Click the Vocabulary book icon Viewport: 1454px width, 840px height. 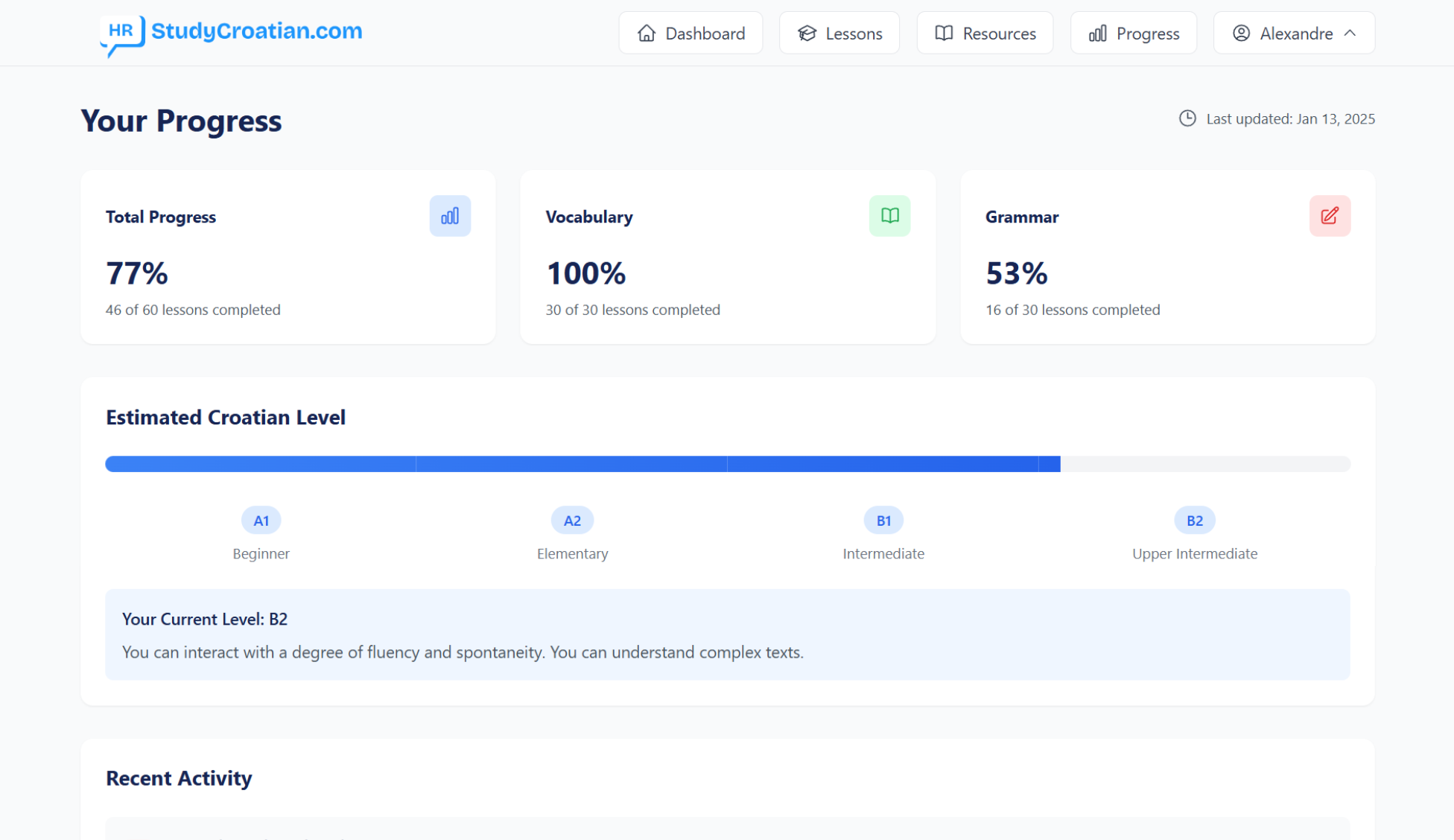tap(889, 215)
